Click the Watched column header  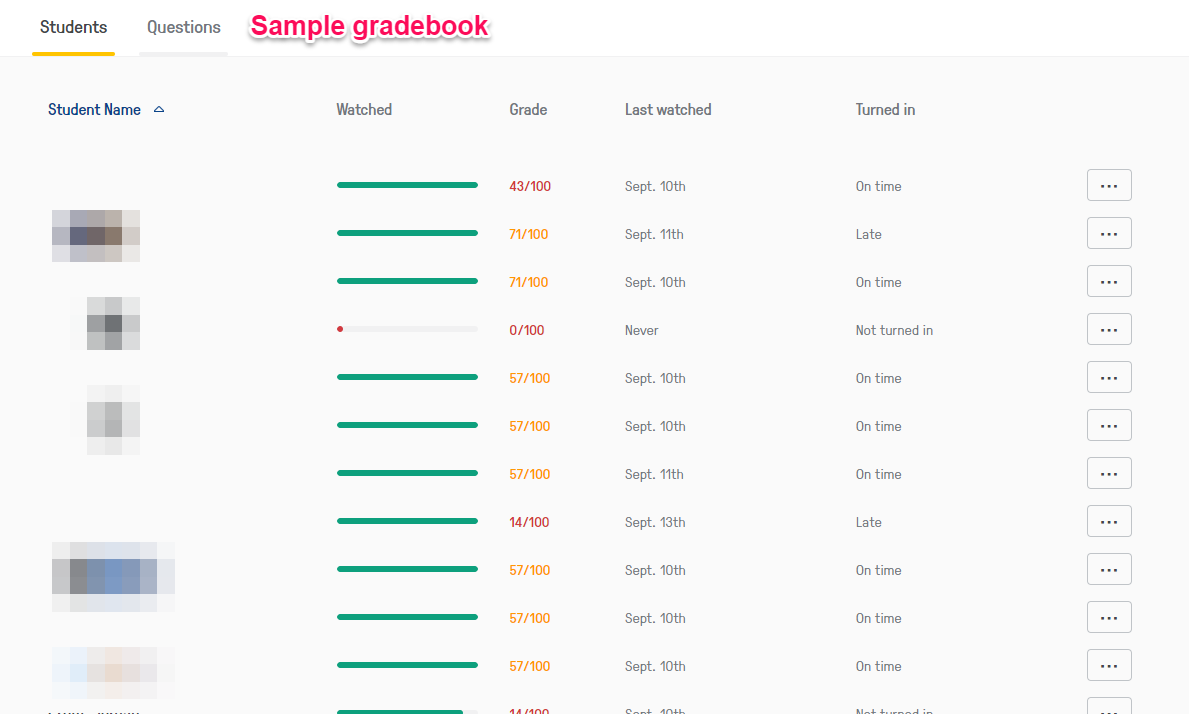point(364,110)
